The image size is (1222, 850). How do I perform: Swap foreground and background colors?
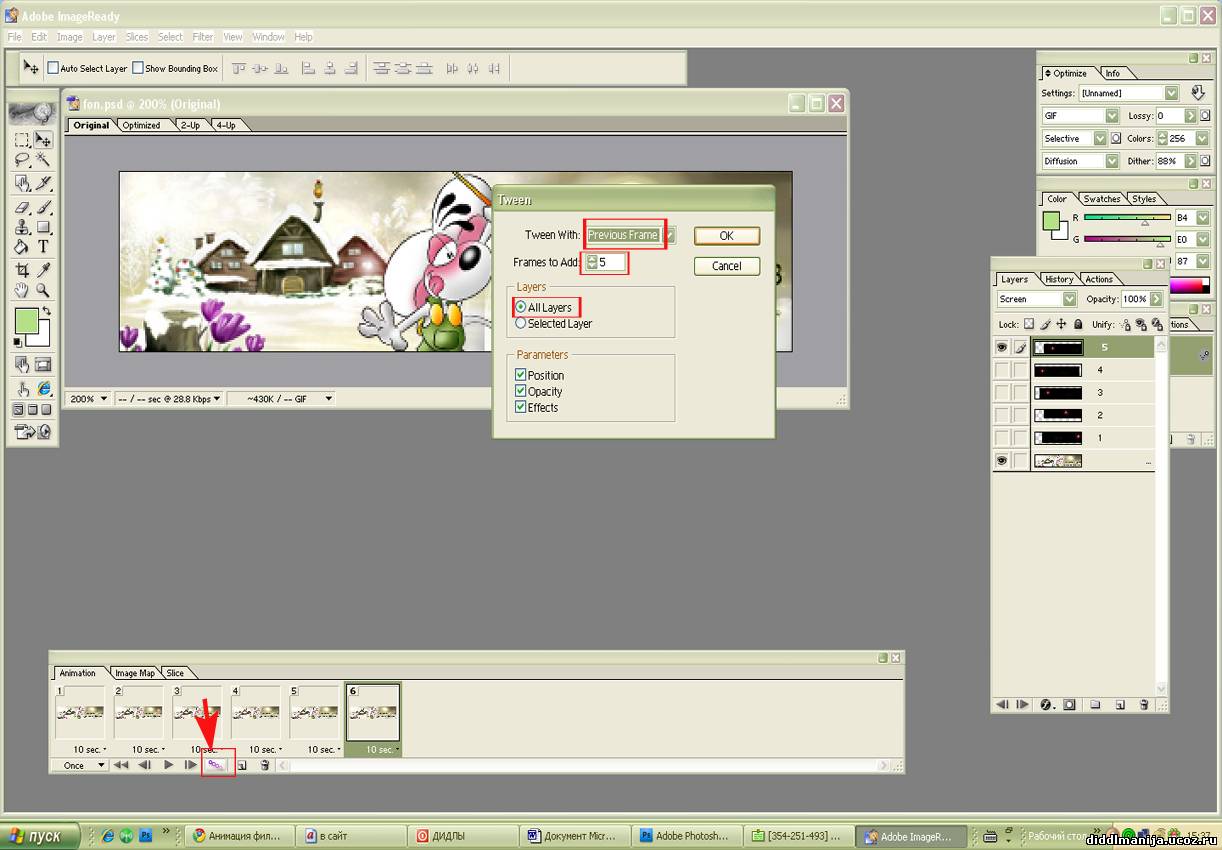pyautogui.click(x=46, y=312)
